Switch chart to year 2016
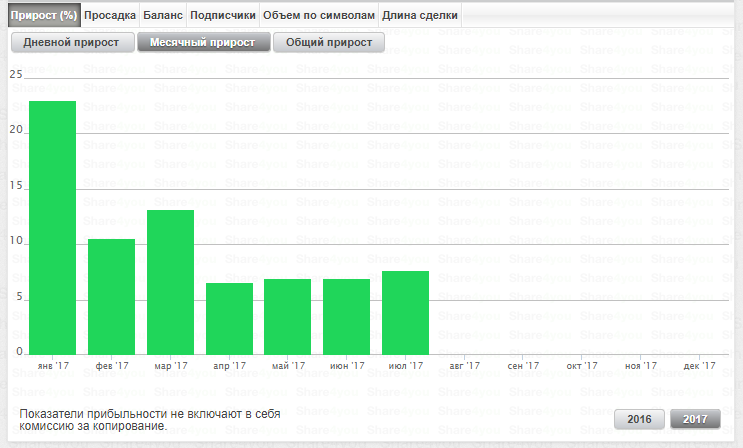 [639, 420]
